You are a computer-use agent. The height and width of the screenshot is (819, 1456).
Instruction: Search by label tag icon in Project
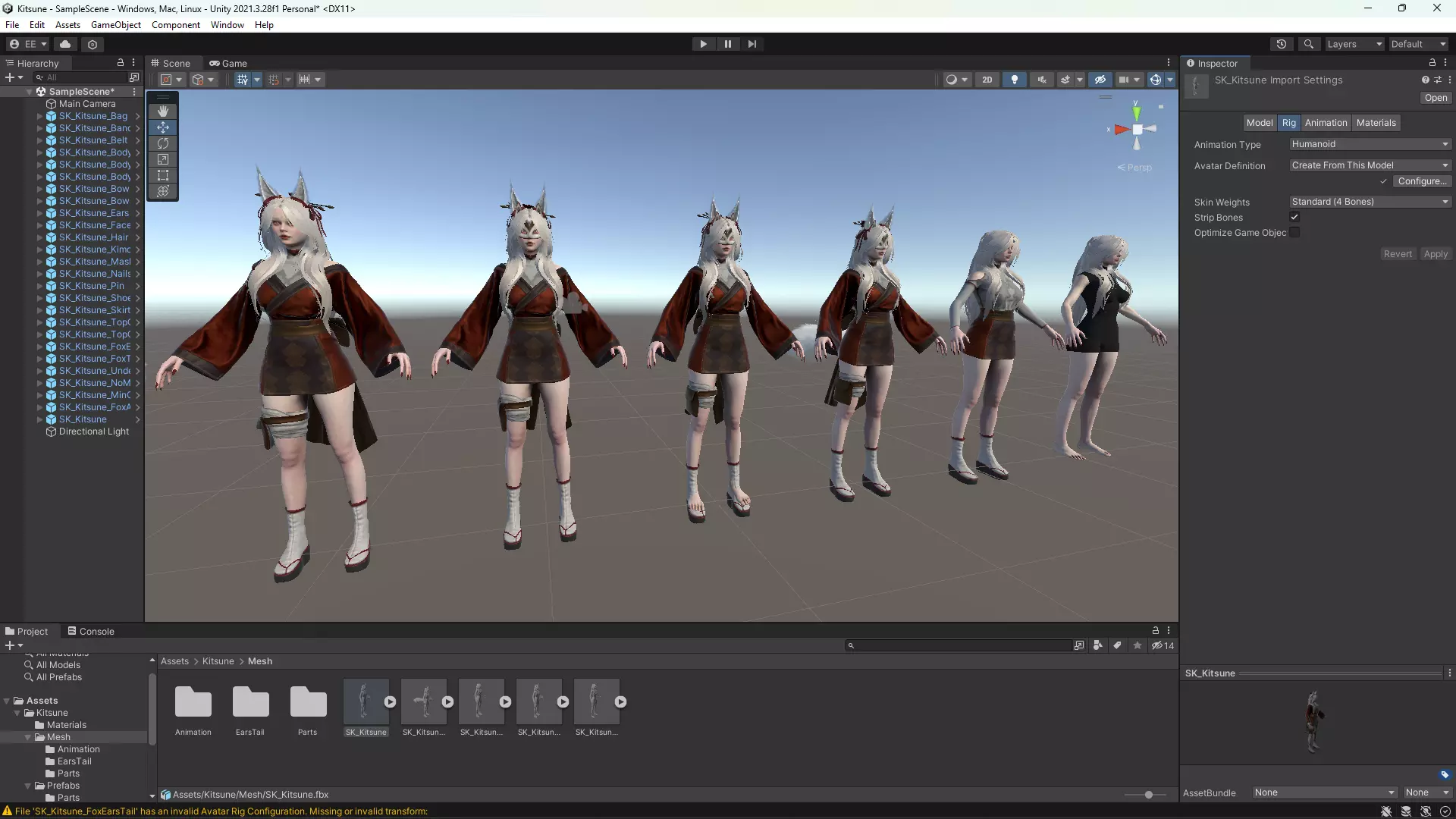coord(1117,646)
